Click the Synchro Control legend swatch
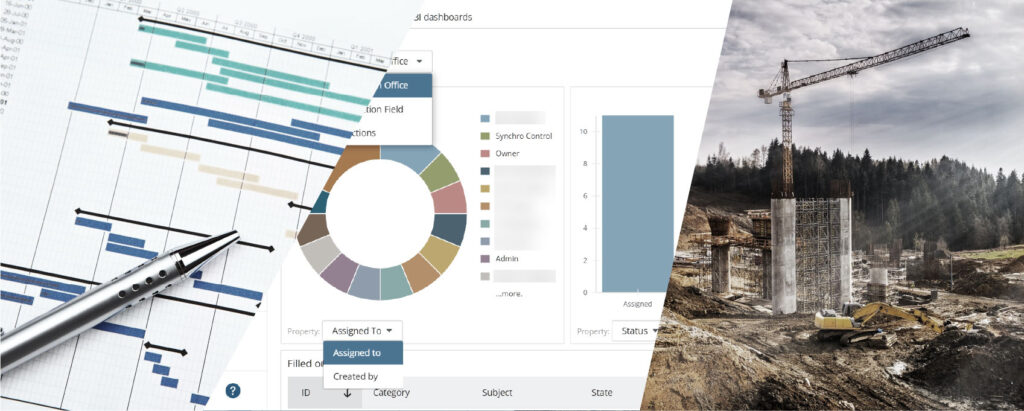The height and width of the screenshot is (411, 1024). [x=485, y=136]
